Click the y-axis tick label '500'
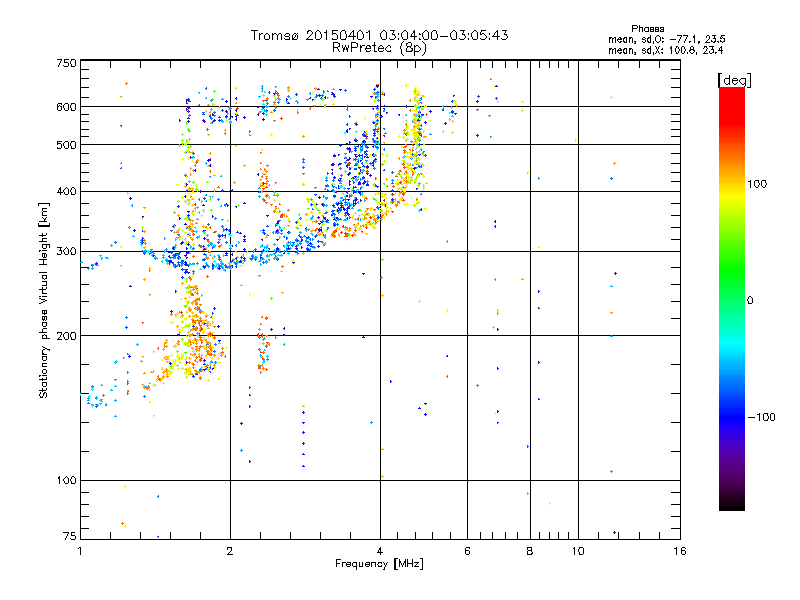The image size is (800, 600). (66, 145)
